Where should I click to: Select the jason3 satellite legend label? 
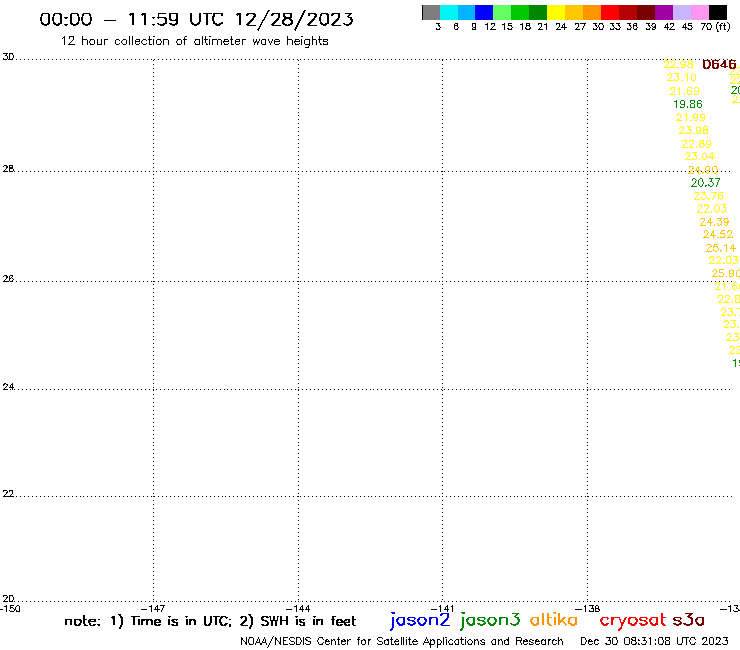(490, 620)
